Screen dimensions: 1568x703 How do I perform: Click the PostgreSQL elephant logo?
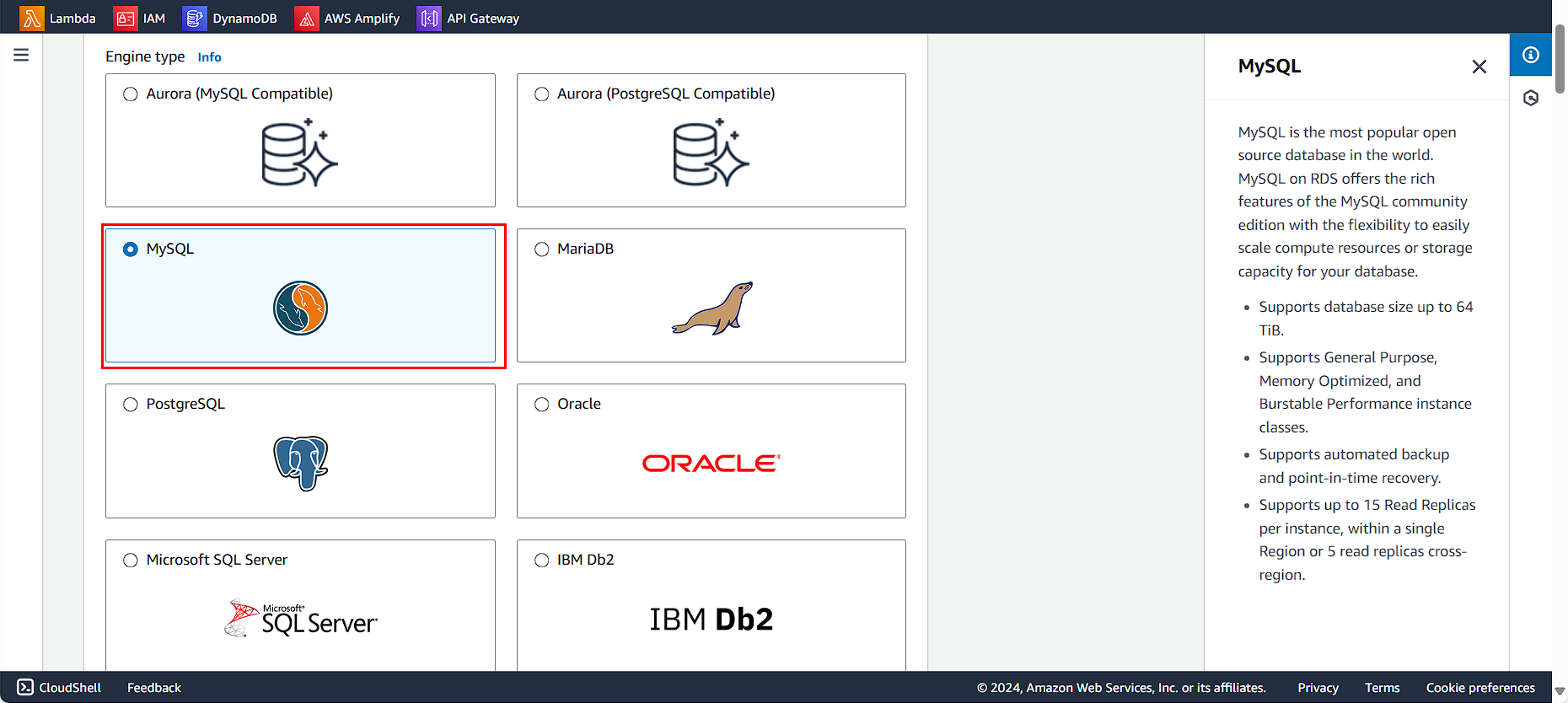301,463
